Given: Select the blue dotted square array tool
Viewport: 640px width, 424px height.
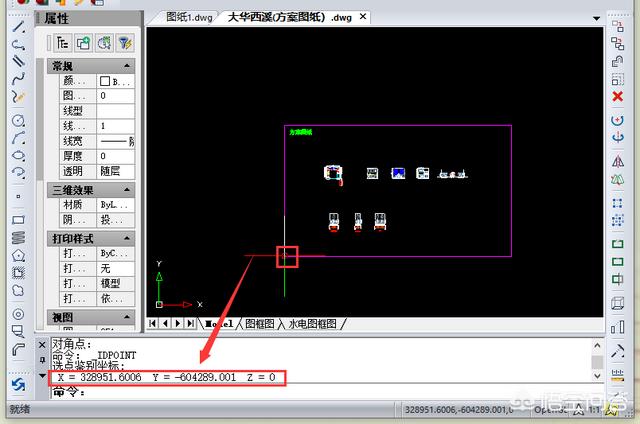Looking at the screenshot, I should pyautogui.click(x=617, y=202).
